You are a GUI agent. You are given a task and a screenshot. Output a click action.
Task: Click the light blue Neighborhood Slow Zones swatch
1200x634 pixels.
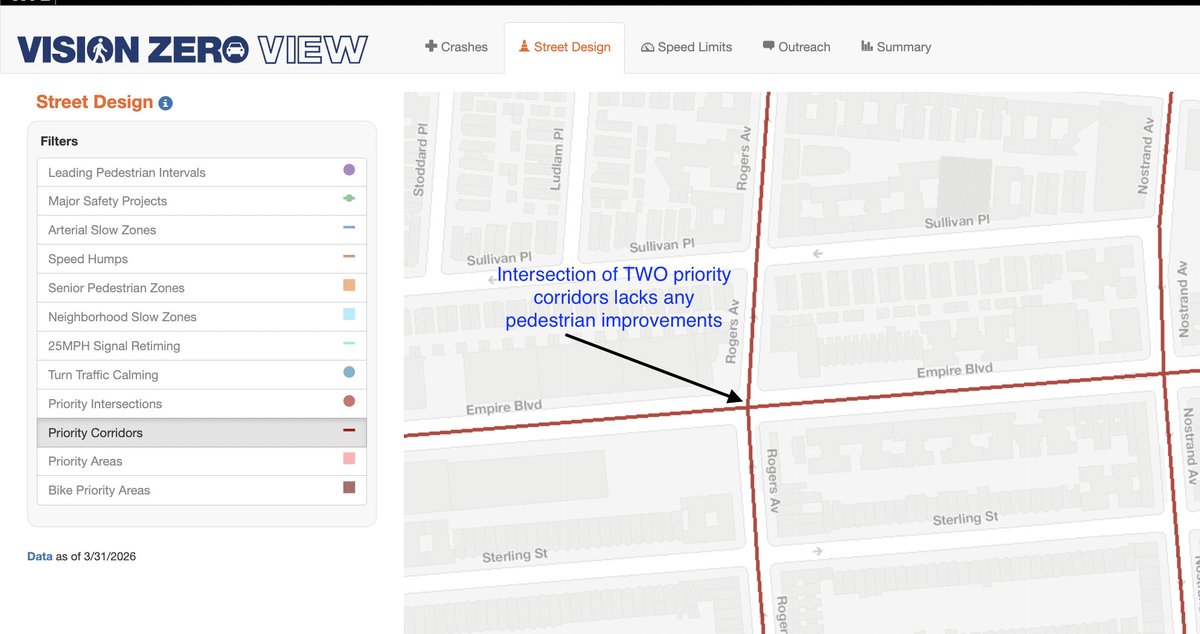point(349,314)
